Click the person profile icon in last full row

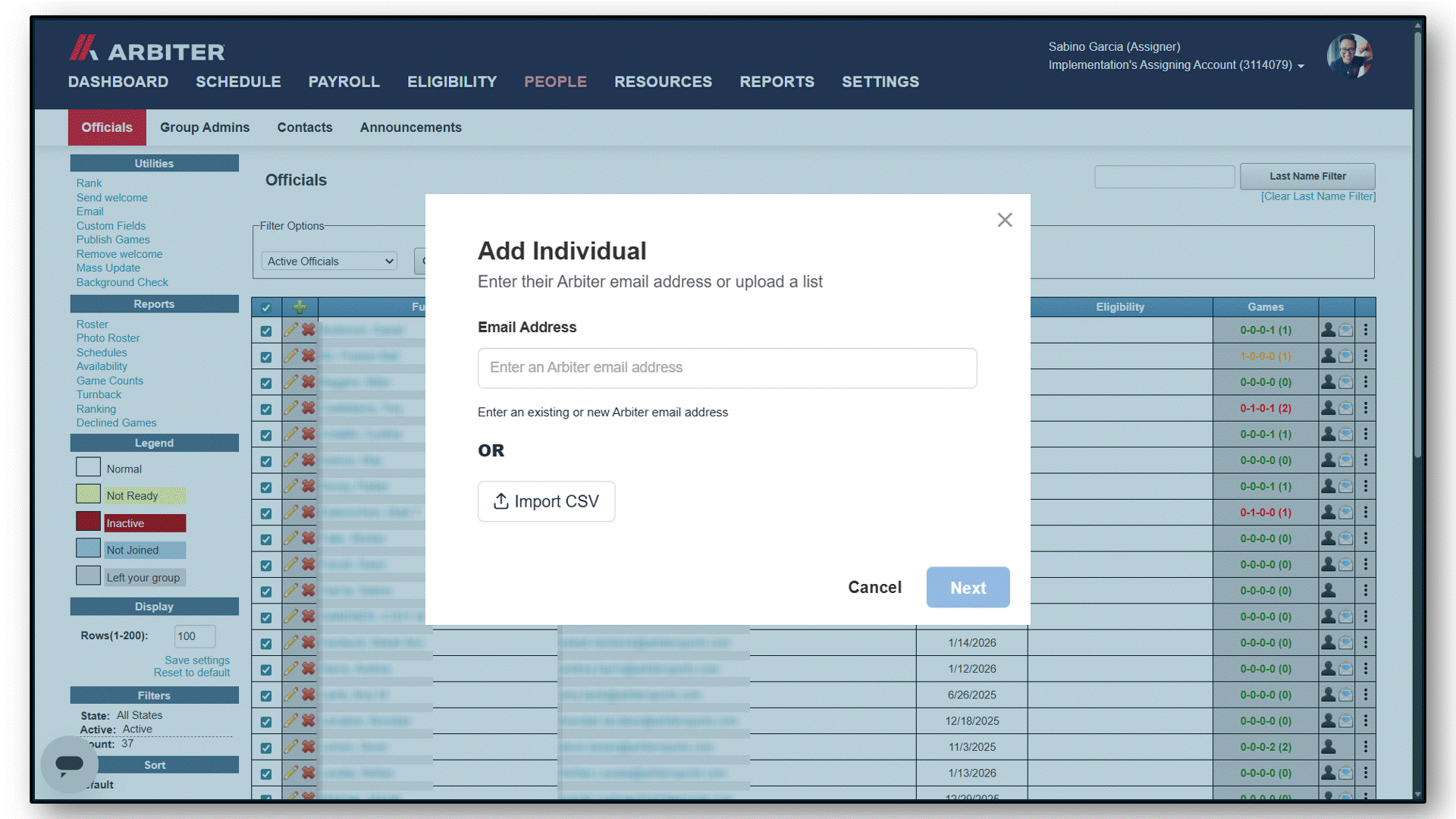[1329, 773]
